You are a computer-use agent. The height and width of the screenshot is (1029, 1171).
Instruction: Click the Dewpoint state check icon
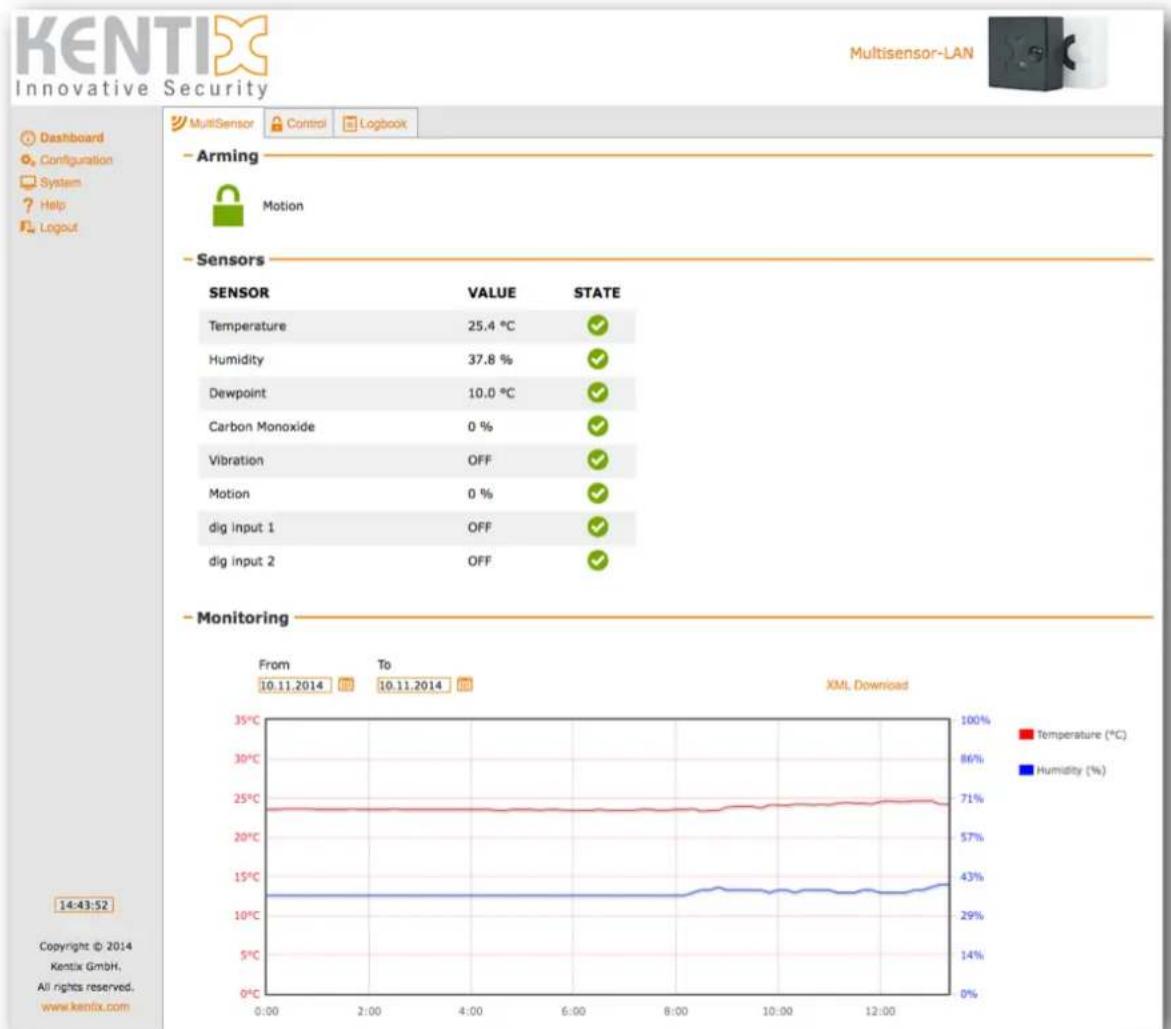click(597, 393)
